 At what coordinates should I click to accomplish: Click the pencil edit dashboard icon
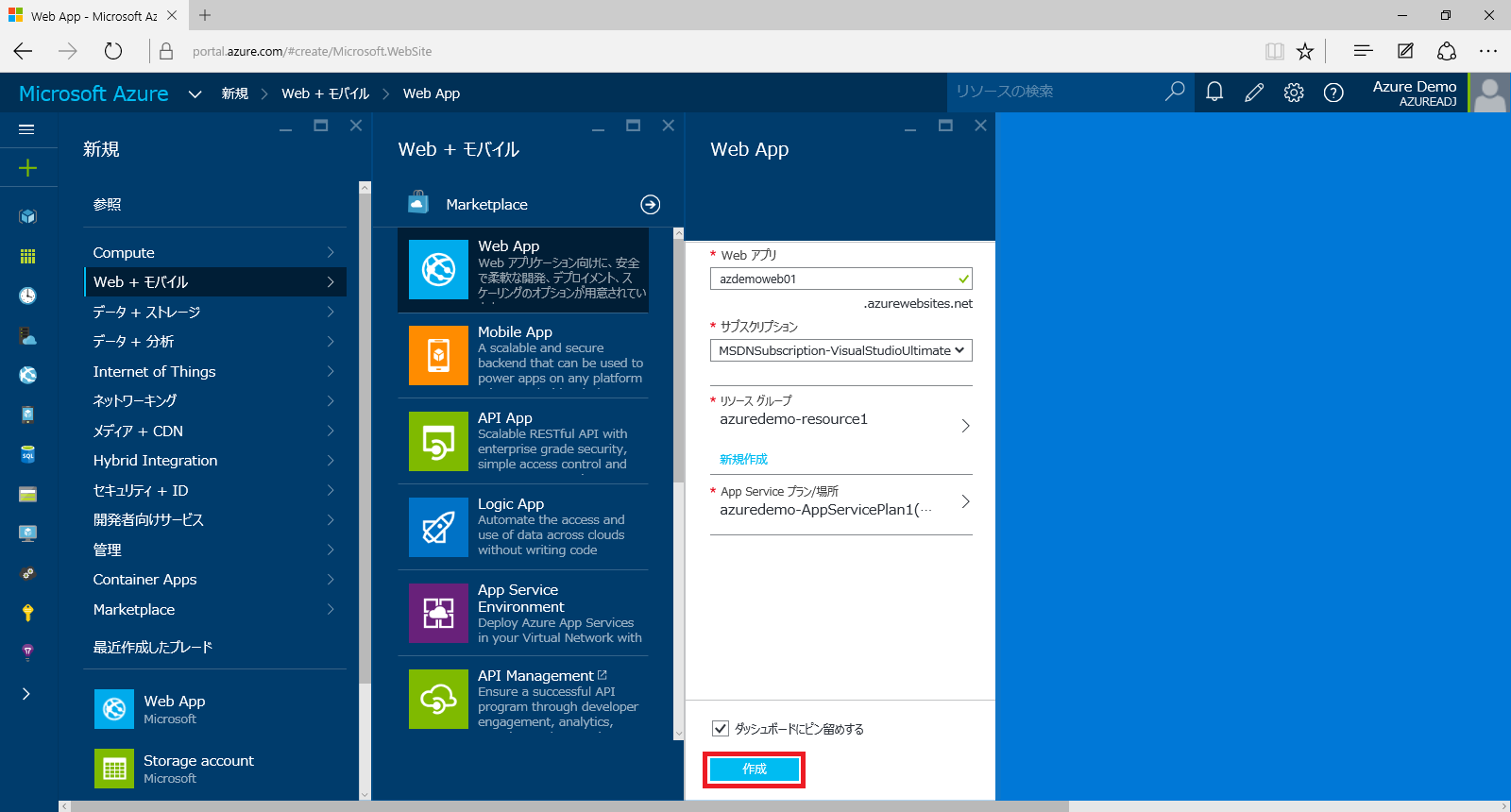click(x=1254, y=93)
